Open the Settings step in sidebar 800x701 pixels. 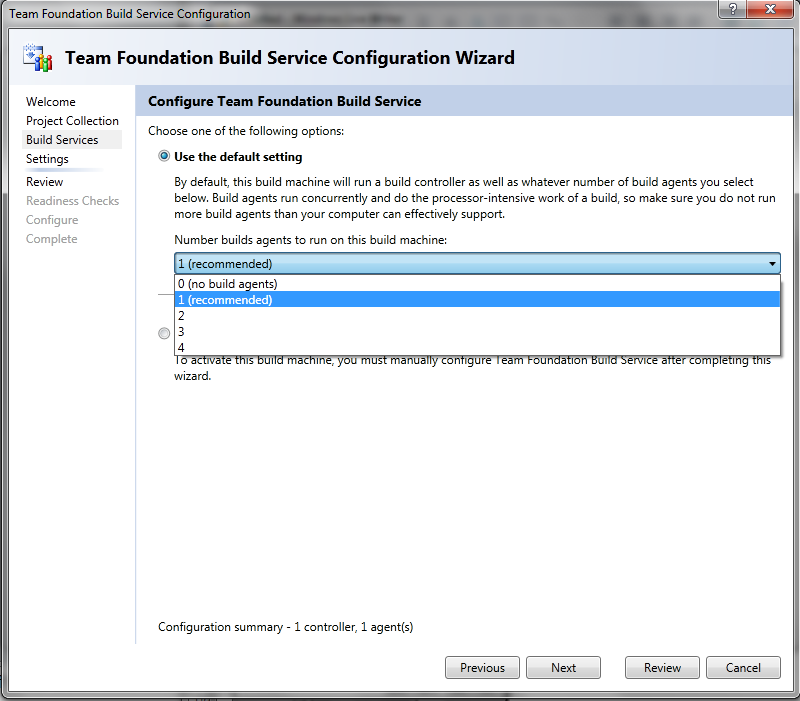(x=47, y=159)
